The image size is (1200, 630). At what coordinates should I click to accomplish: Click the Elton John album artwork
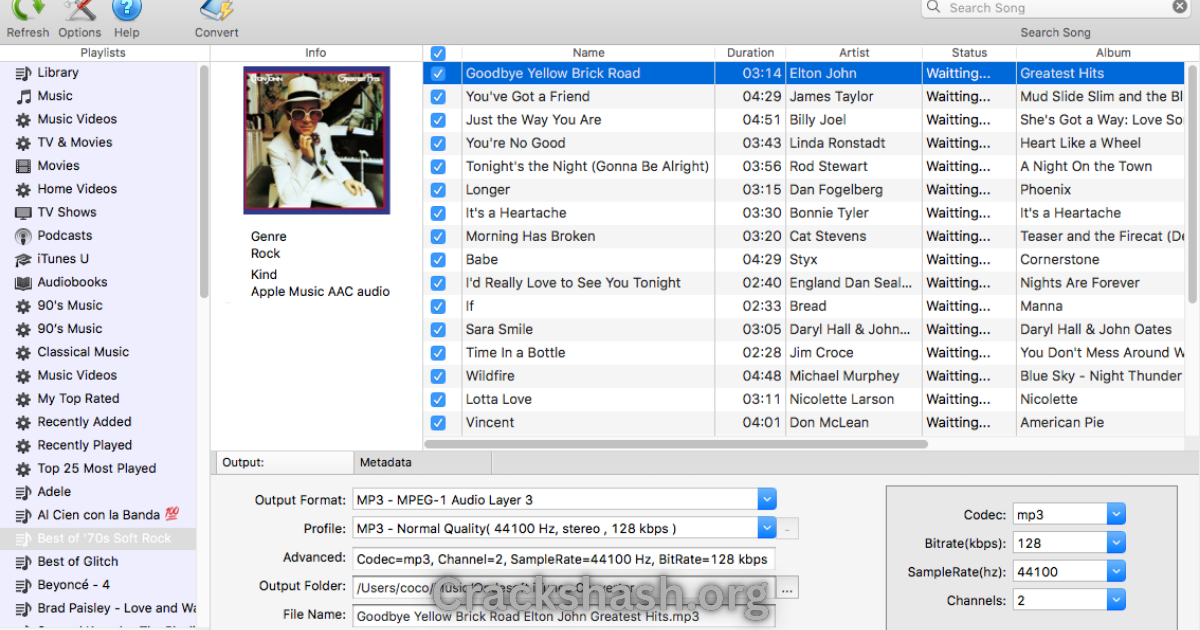tap(316, 139)
